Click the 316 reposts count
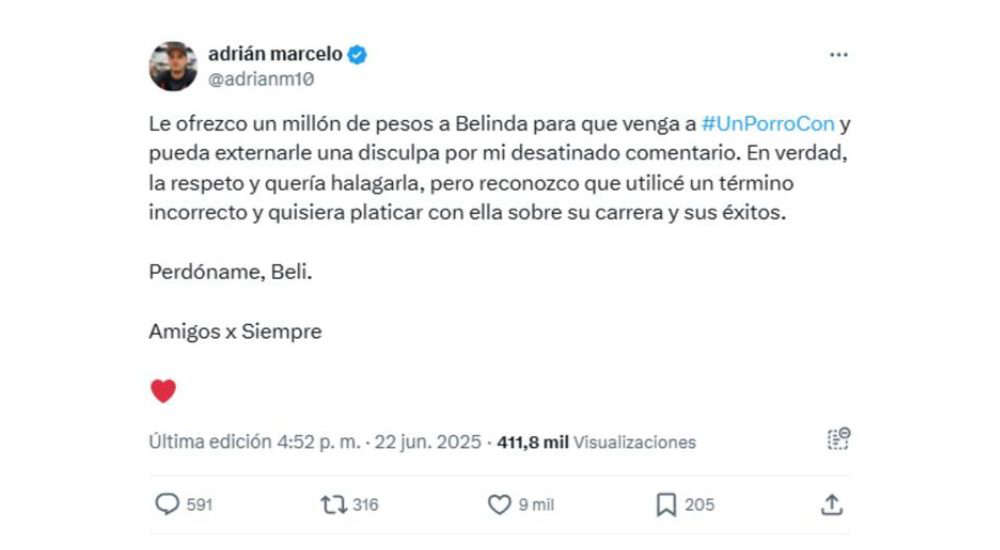 coord(365,505)
